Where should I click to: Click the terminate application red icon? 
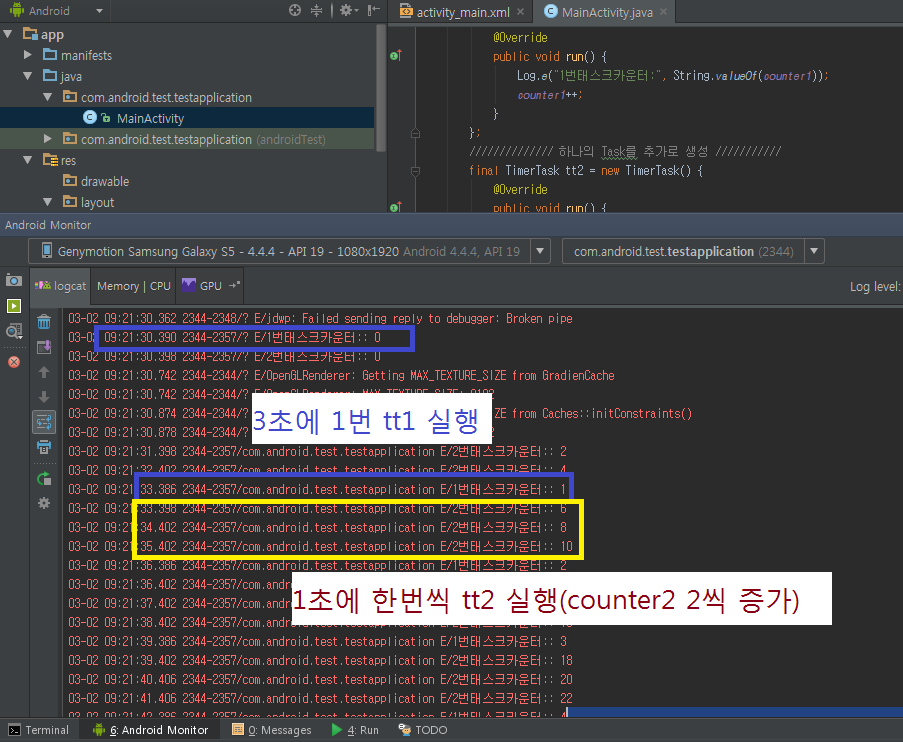[14, 362]
